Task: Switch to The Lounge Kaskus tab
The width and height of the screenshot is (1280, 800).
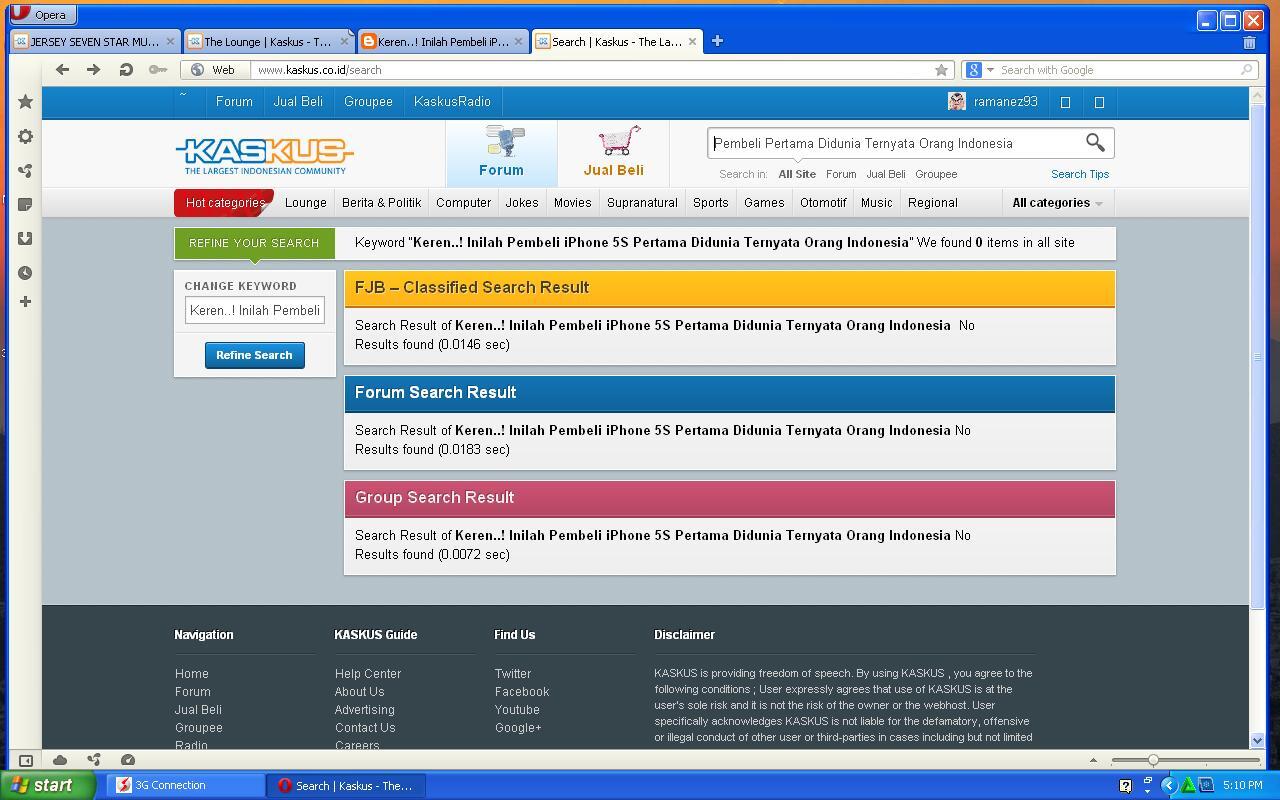Action: [268, 42]
